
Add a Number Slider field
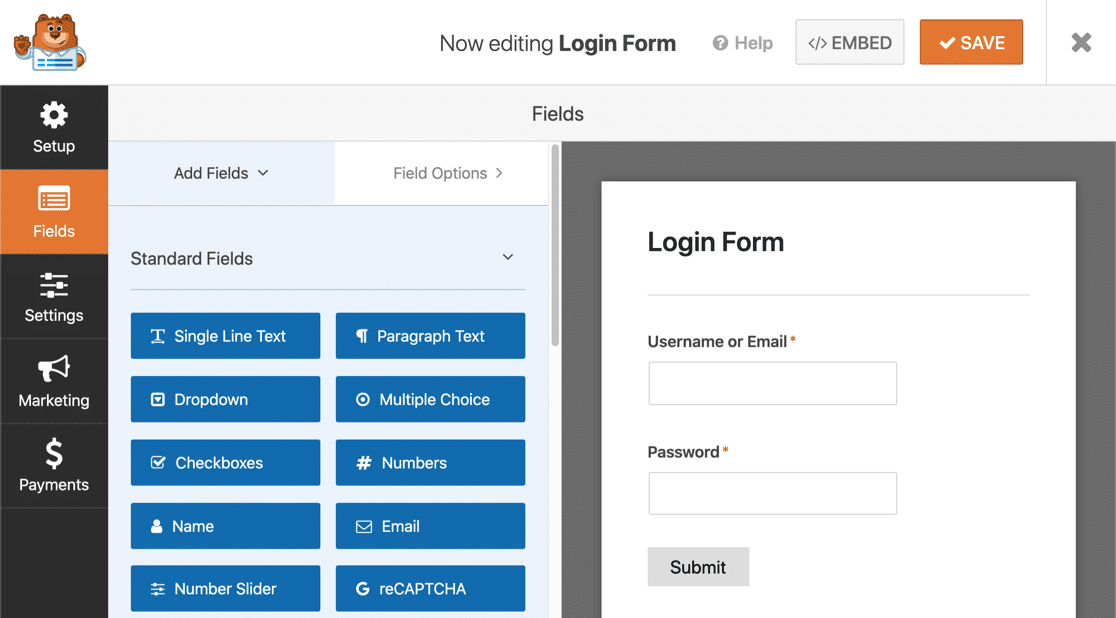coord(225,589)
